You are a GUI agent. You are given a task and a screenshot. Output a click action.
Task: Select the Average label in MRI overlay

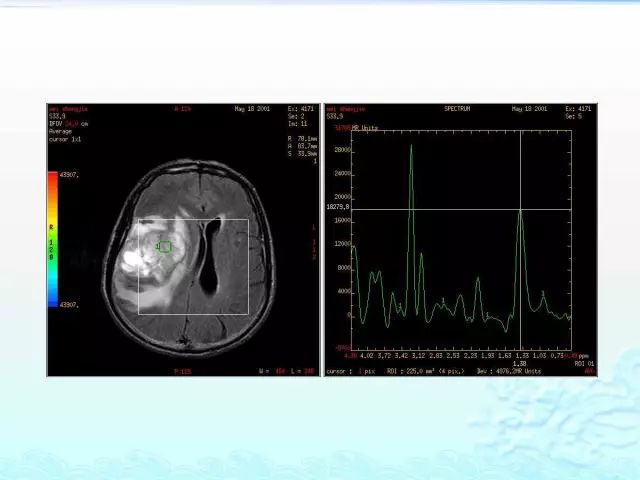click(x=60, y=131)
